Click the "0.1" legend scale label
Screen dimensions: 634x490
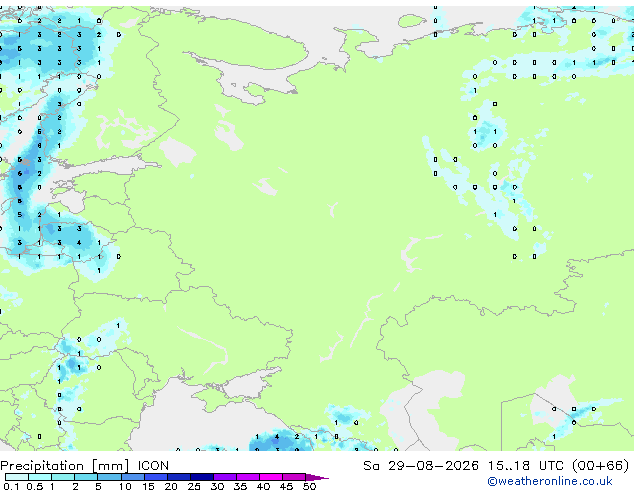tap(11, 486)
